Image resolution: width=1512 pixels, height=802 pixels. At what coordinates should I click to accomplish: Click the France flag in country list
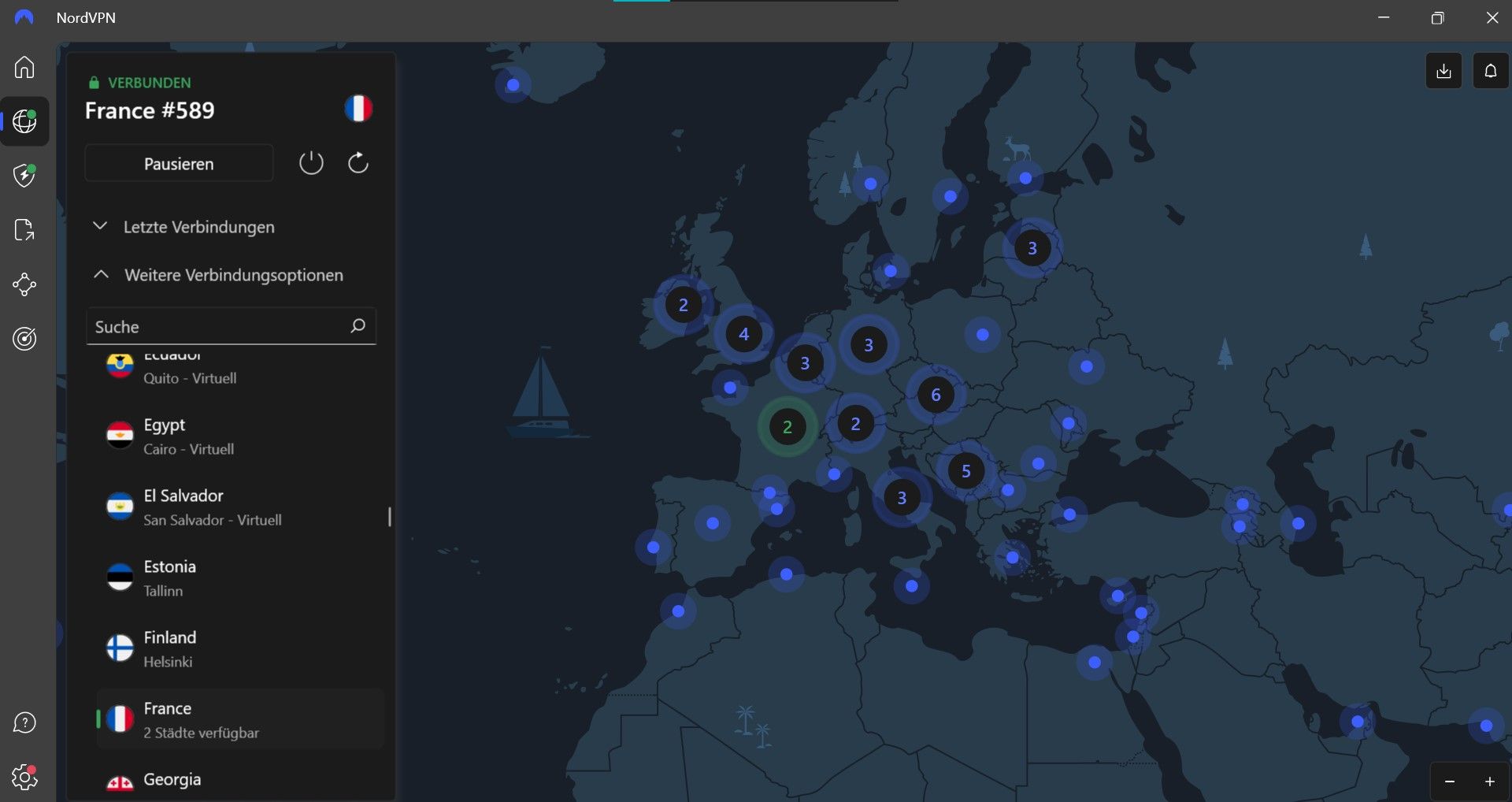(120, 718)
